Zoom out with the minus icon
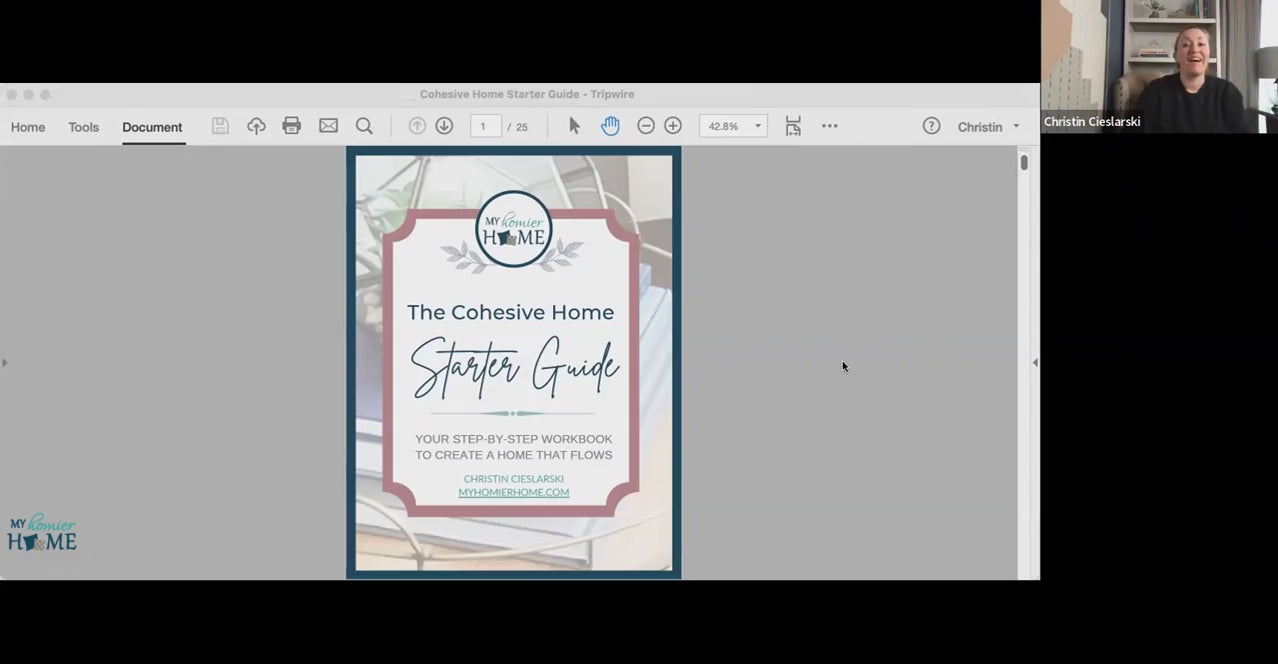Screen dimensions: 1278x664 (x=646, y=126)
